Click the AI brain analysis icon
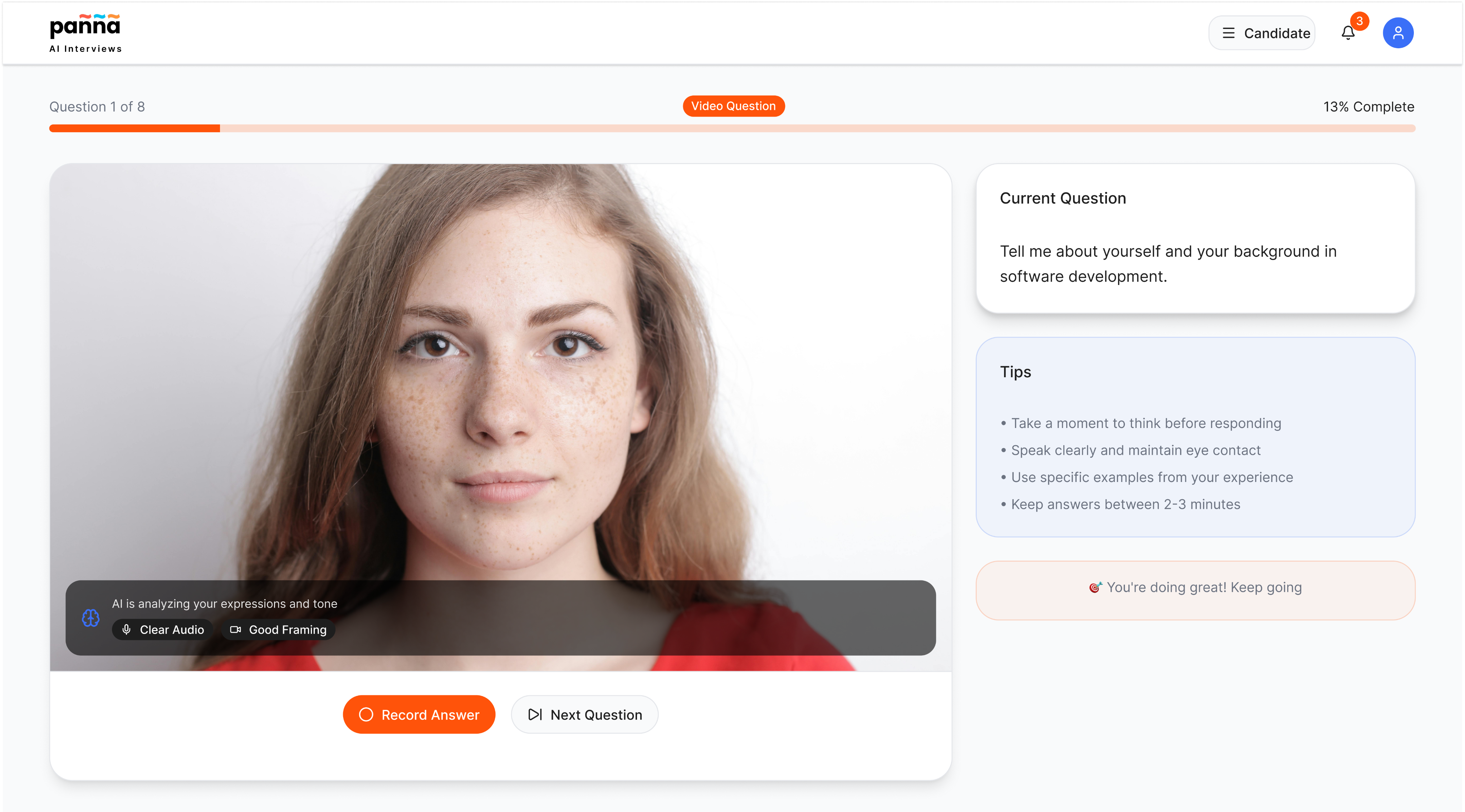1465x812 pixels. pyautogui.click(x=90, y=617)
